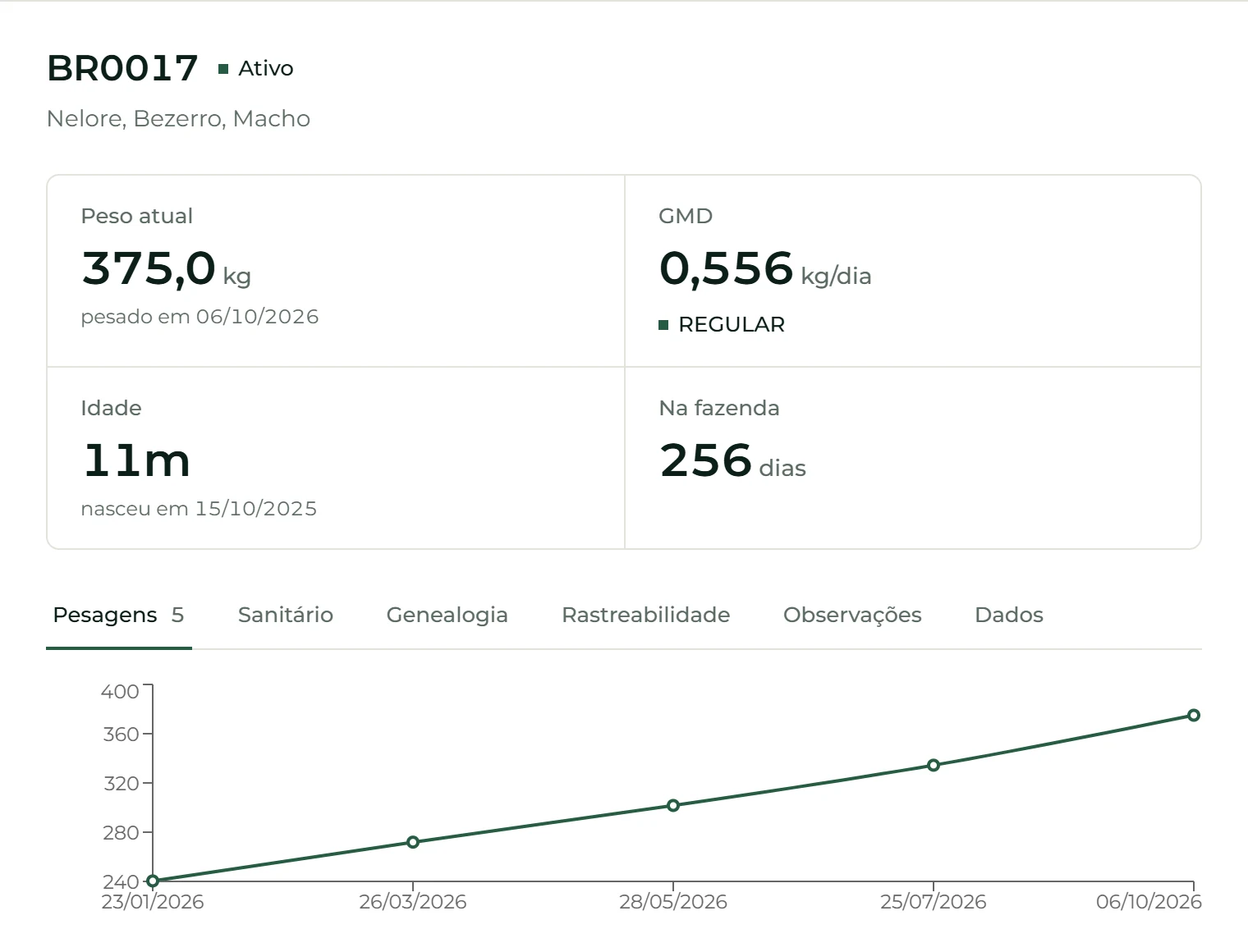Click the 28/05/2026 x-axis date label
Viewport: 1248px width, 952px height.
[x=673, y=902]
